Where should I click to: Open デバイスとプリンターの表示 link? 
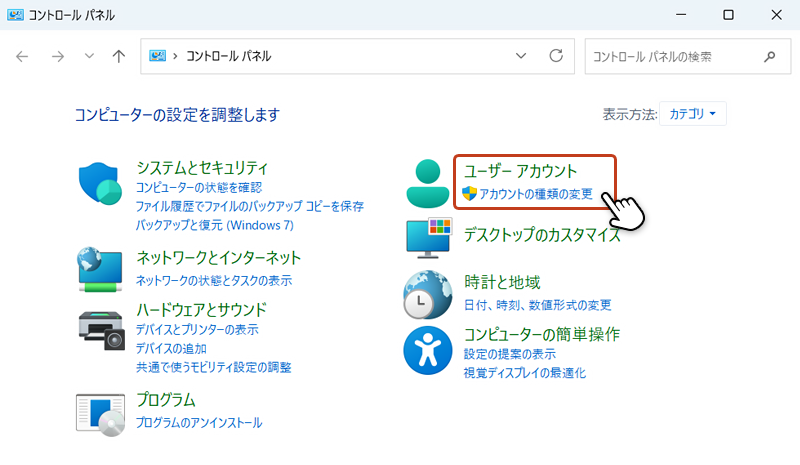pyautogui.click(x=197, y=330)
